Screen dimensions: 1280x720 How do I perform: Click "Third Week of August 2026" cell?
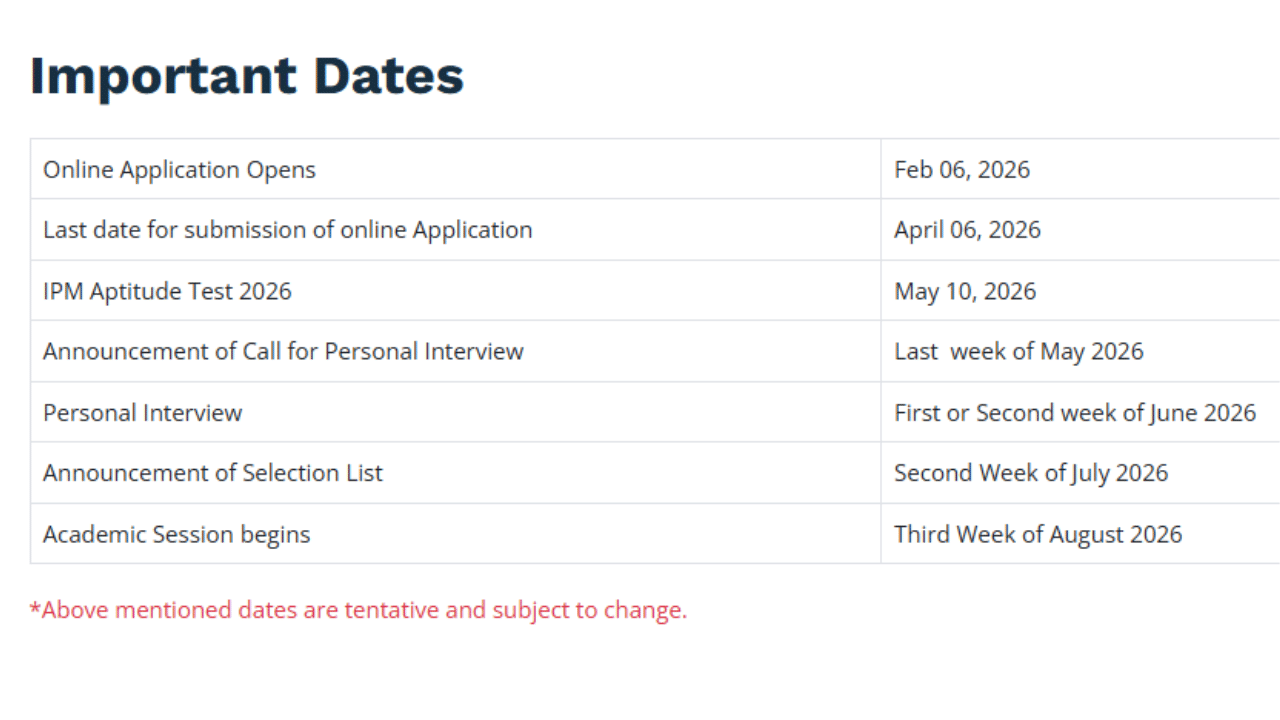1038,535
